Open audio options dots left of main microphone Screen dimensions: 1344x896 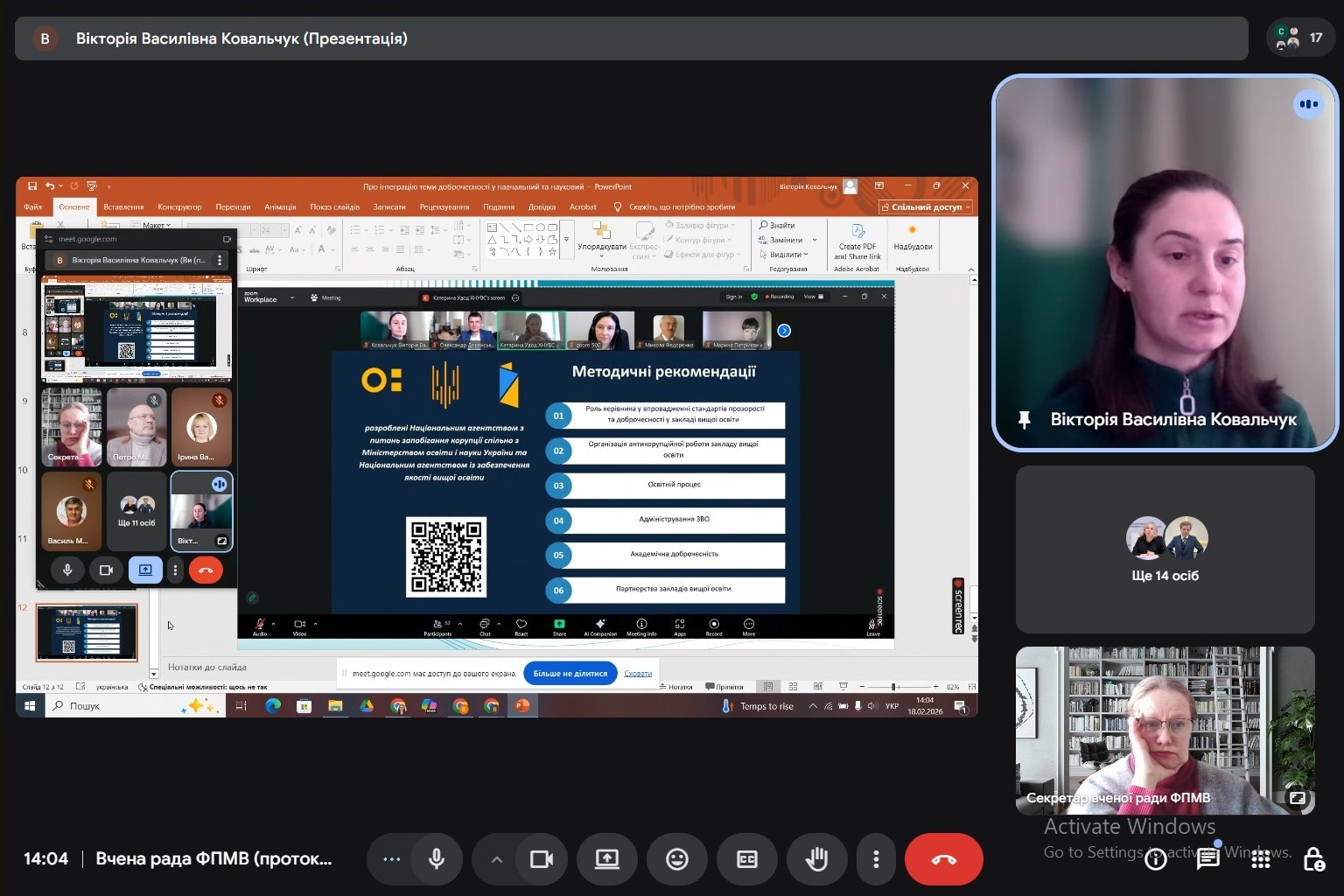[391, 859]
